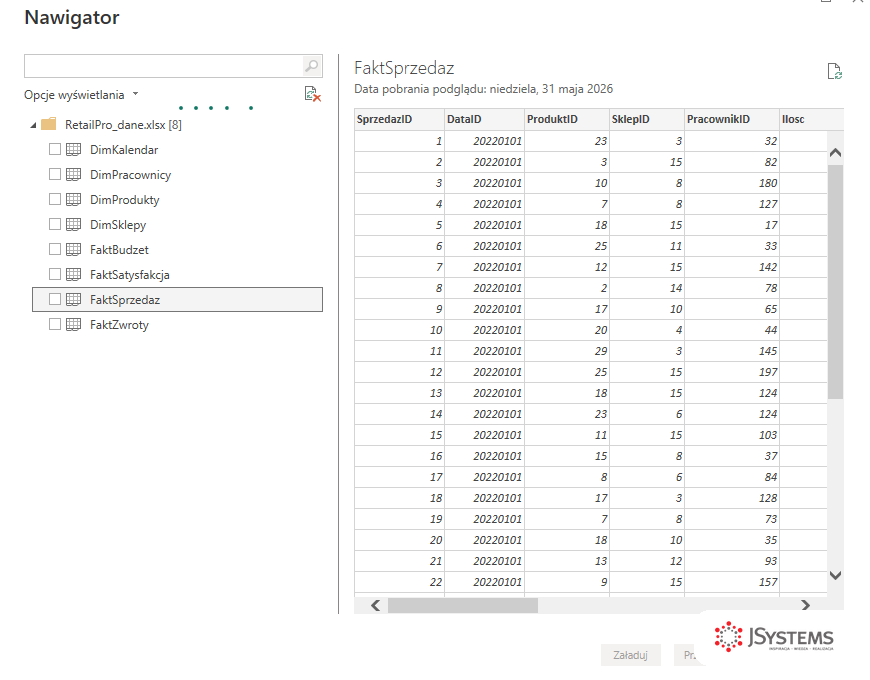This screenshot has width=870, height=680.
Task: Click the ProduktID column header
Action: (566, 119)
